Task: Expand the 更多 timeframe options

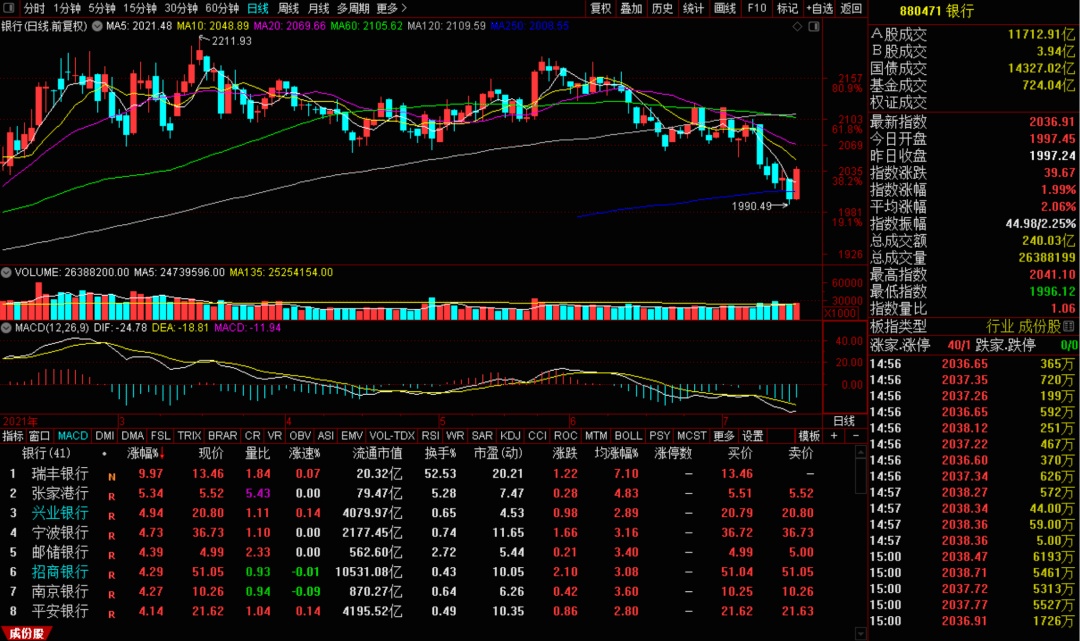Action: tap(392, 8)
